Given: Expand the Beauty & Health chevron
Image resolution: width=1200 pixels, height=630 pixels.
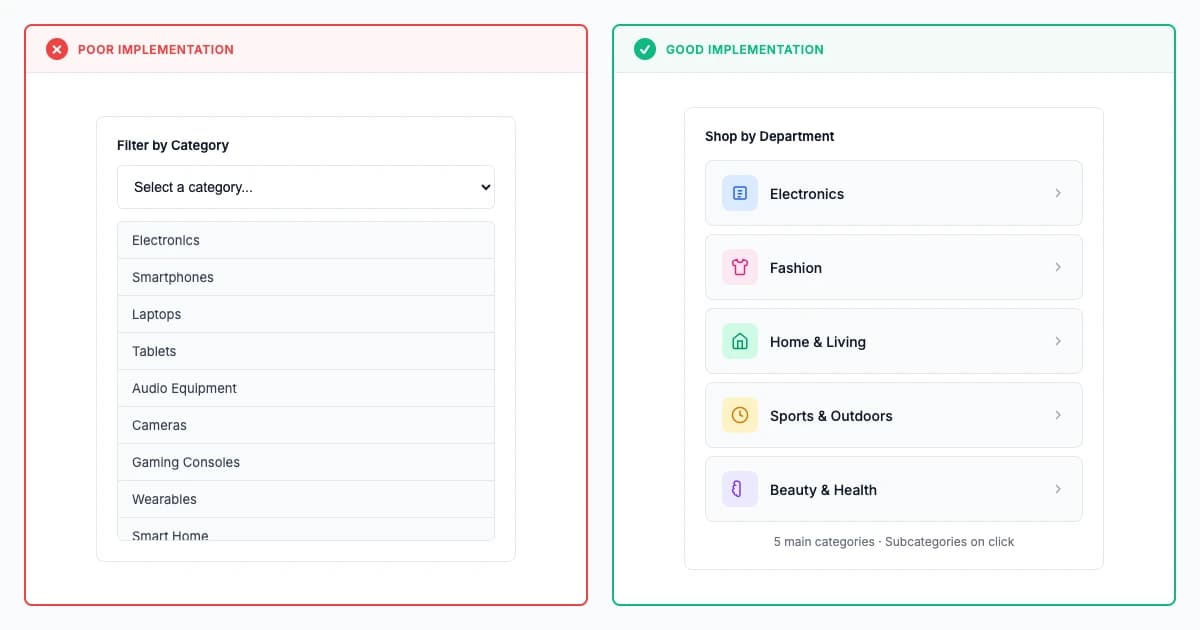Looking at the screenshot, I should click(x=1058, y=489).
